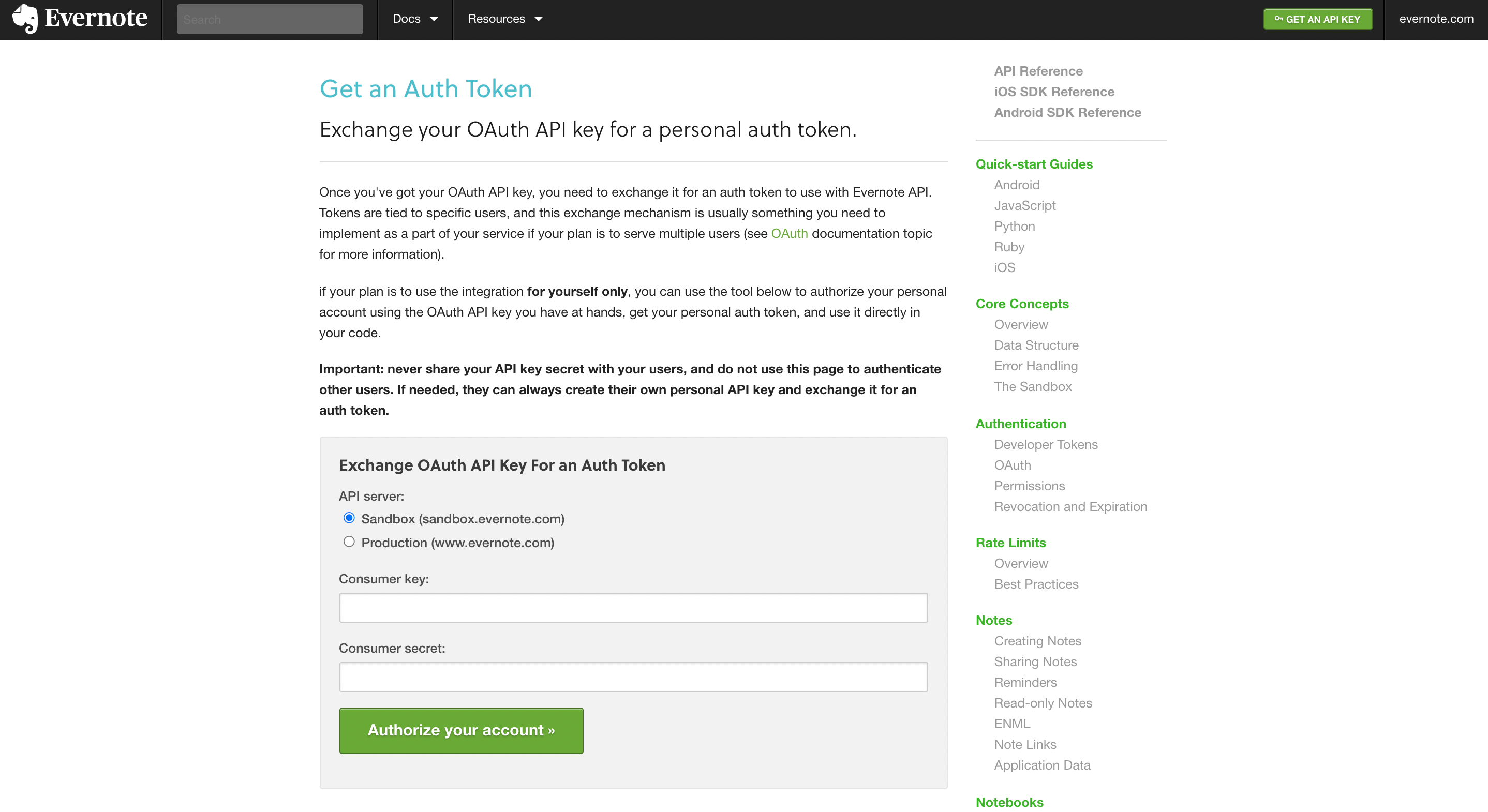Open The Sandbox under Core Concepts

1032,387
